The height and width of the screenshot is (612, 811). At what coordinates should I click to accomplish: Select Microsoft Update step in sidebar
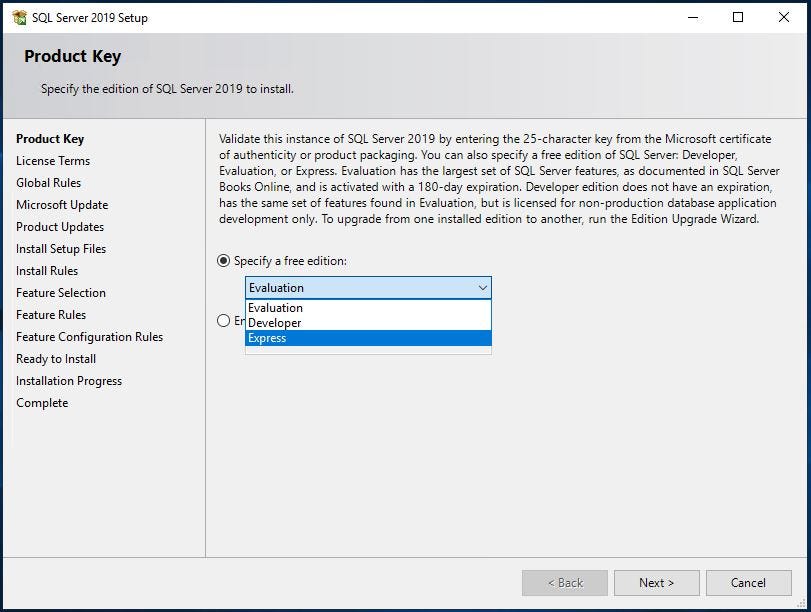[x=62, y=205]
